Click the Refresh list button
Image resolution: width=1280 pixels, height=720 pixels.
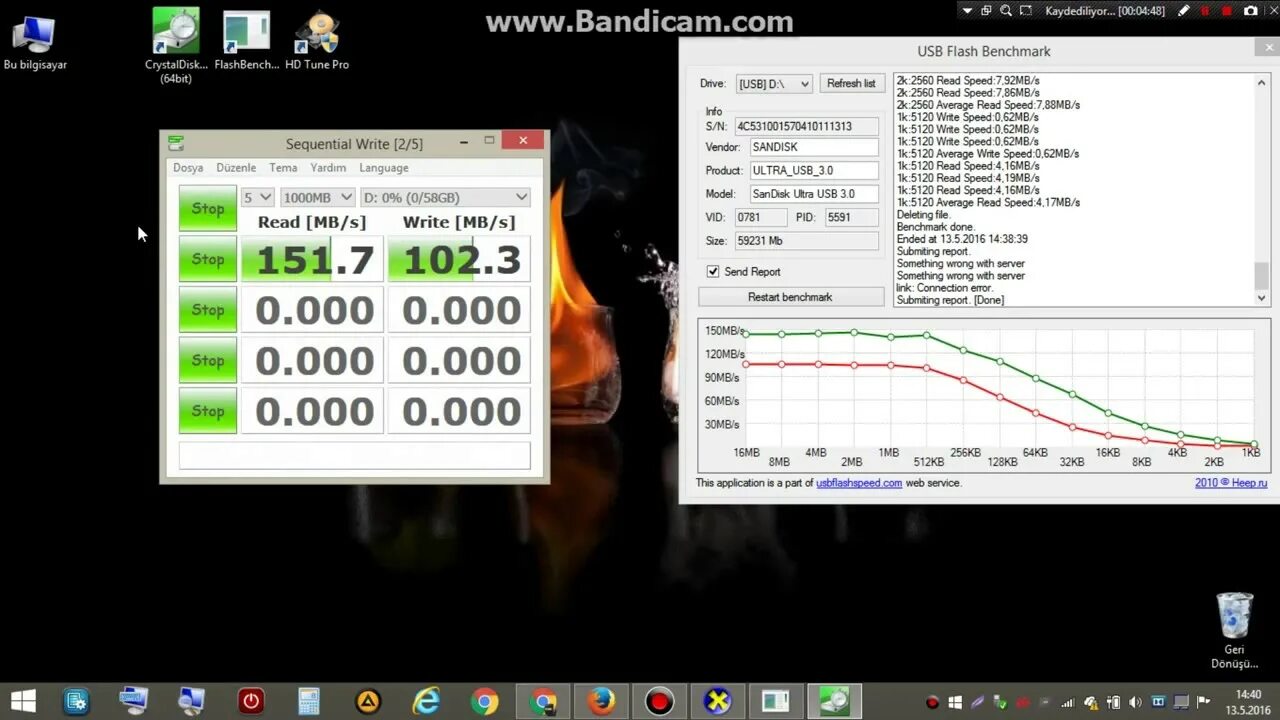pos(851,84)
